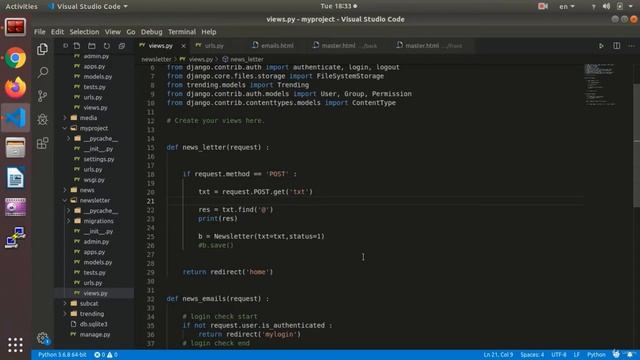
Task: Open the Visual Studio Code app menu
Action: (x=88, y=6)
